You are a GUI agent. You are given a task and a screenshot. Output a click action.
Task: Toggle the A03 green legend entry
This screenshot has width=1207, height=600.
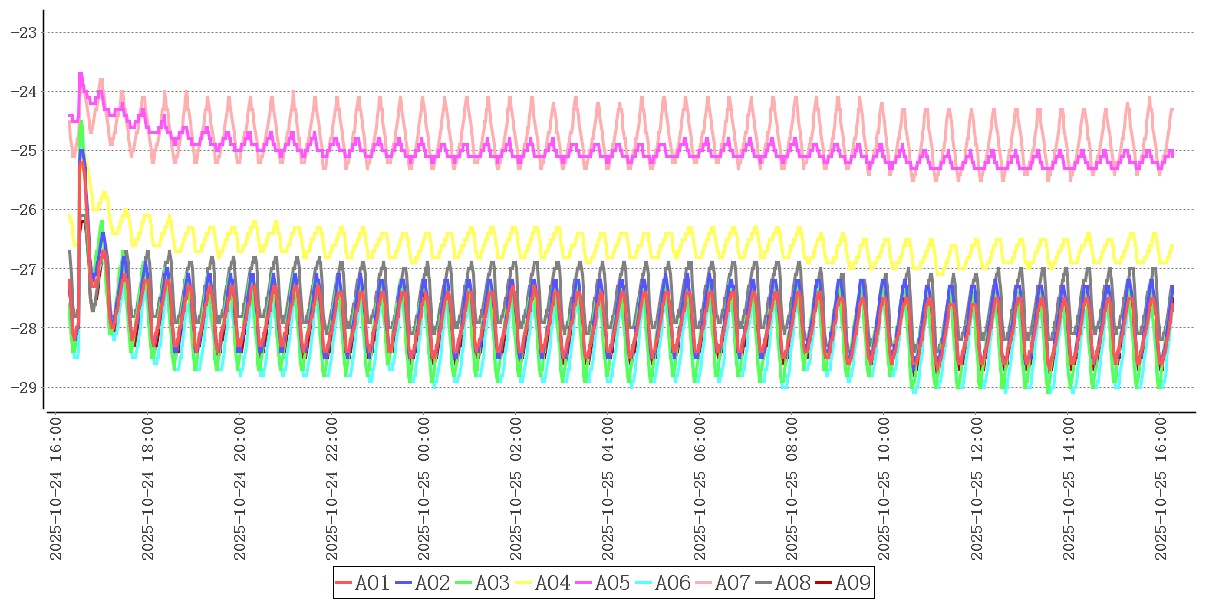click(482, 583)
